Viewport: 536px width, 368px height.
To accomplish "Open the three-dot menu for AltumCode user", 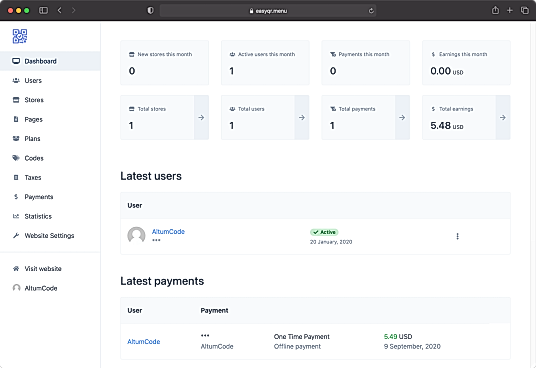I will point(457,236).
